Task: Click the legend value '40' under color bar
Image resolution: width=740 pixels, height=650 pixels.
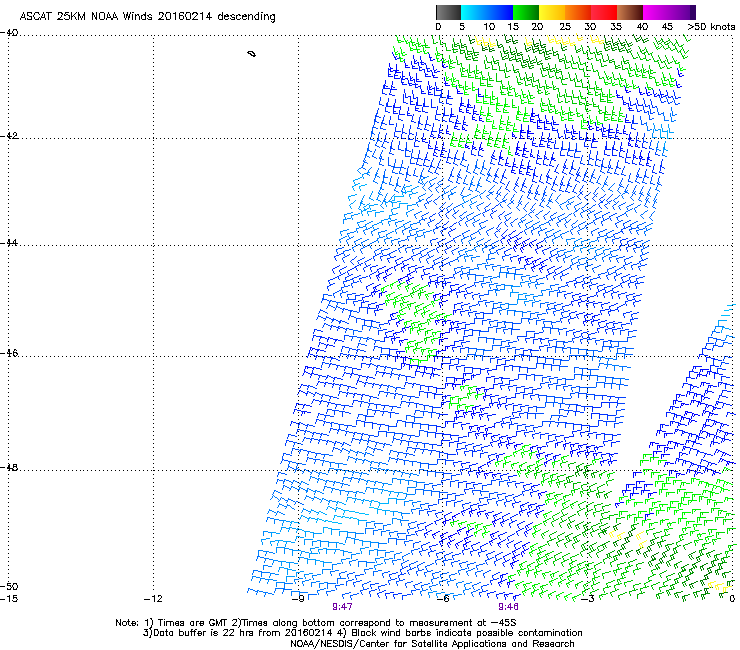Action: (642, 27)
